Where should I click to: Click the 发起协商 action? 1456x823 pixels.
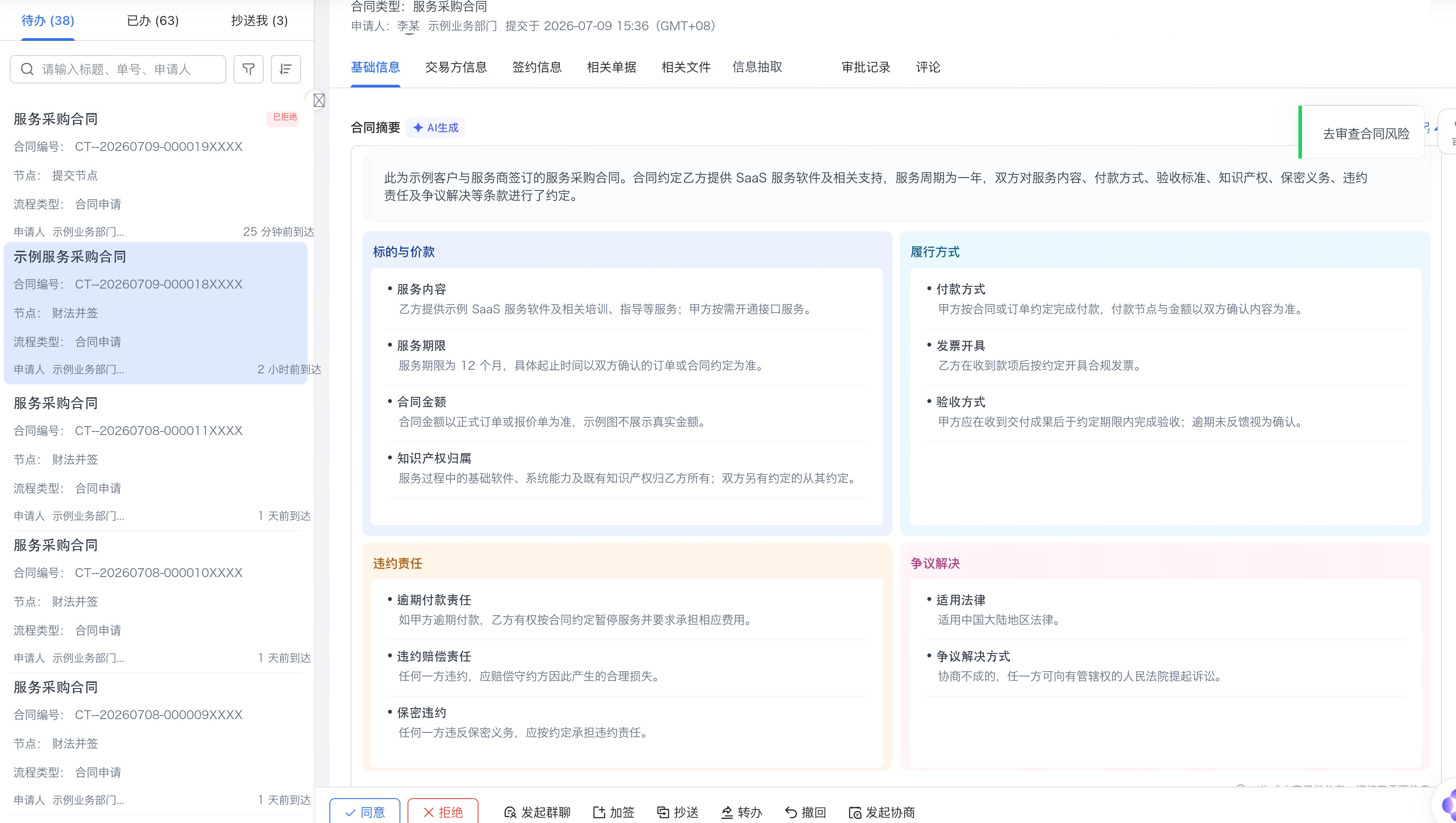pyautogui.click(x=882, y=812)
